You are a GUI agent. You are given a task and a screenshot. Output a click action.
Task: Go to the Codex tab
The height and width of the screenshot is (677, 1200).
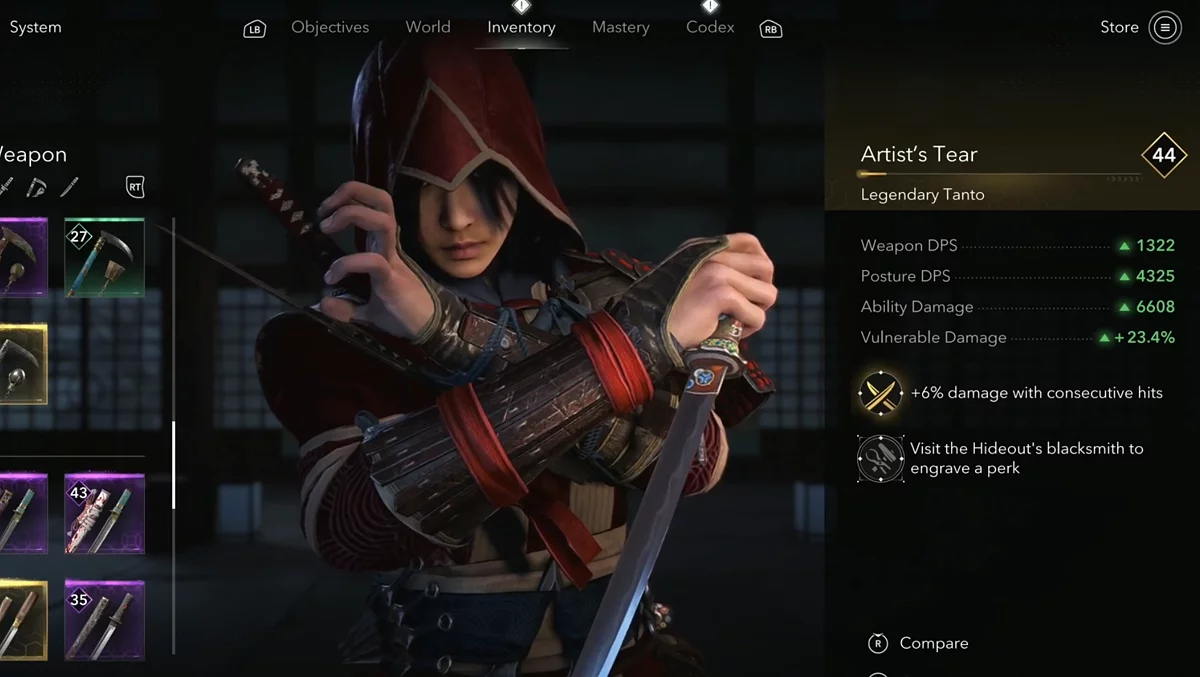710,27
